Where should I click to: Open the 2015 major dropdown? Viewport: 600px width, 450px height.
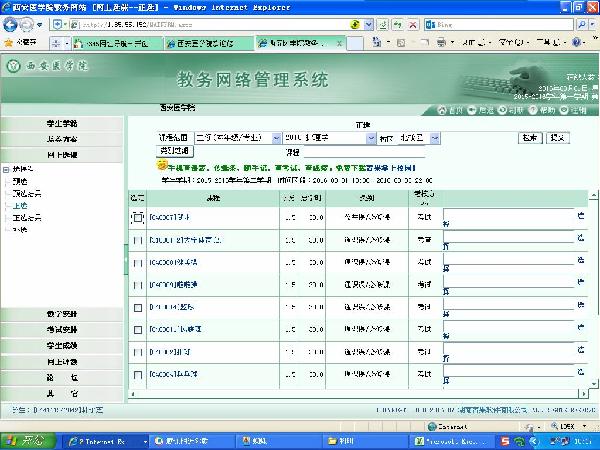pyautogui.click(x=329, y=138)
